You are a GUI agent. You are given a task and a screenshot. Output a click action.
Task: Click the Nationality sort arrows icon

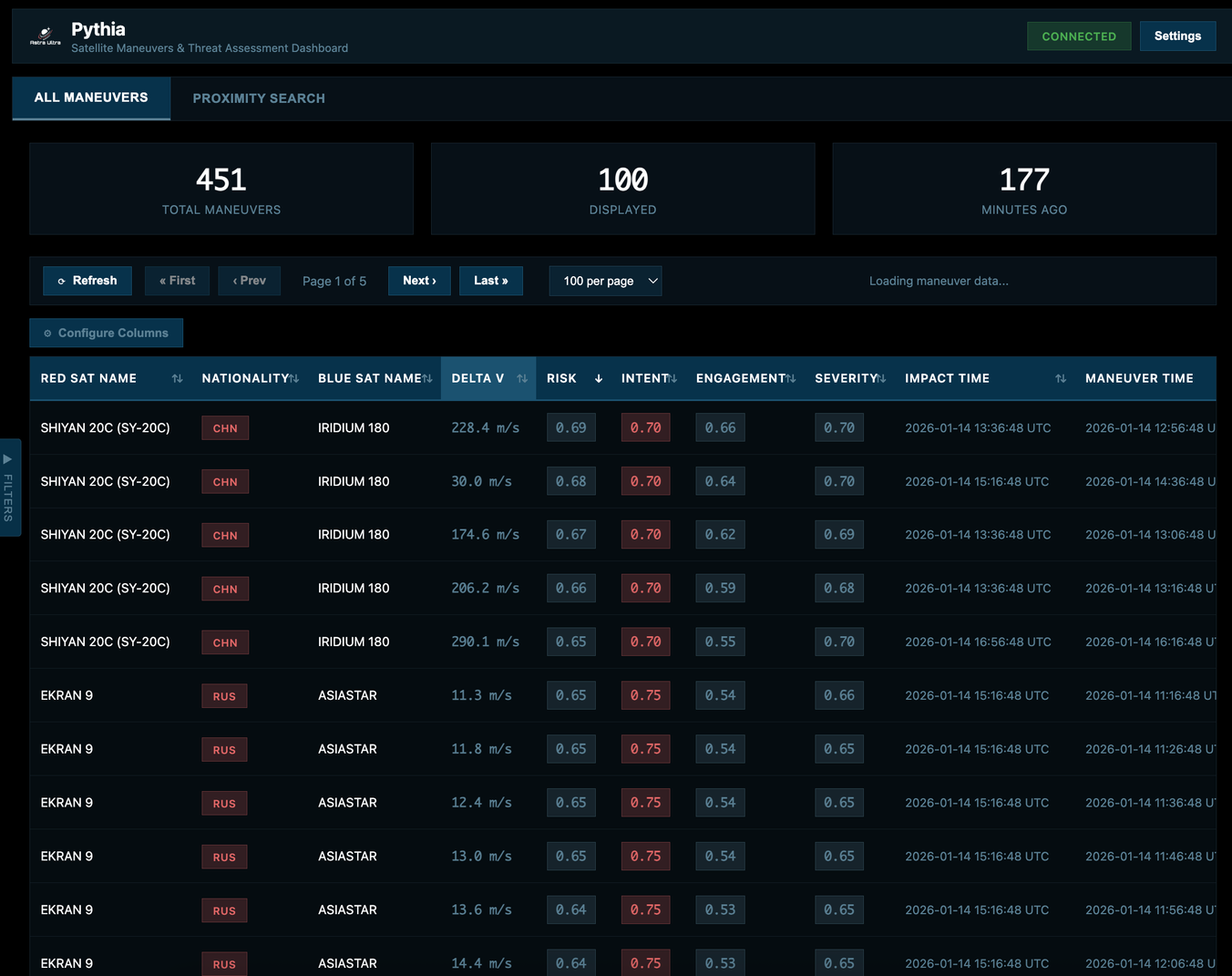(293, 378)
